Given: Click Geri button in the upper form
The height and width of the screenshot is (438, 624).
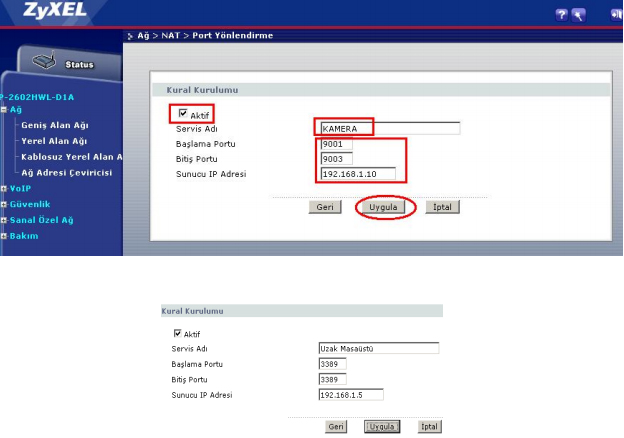Looking at the screenshot, I should 324,207.
